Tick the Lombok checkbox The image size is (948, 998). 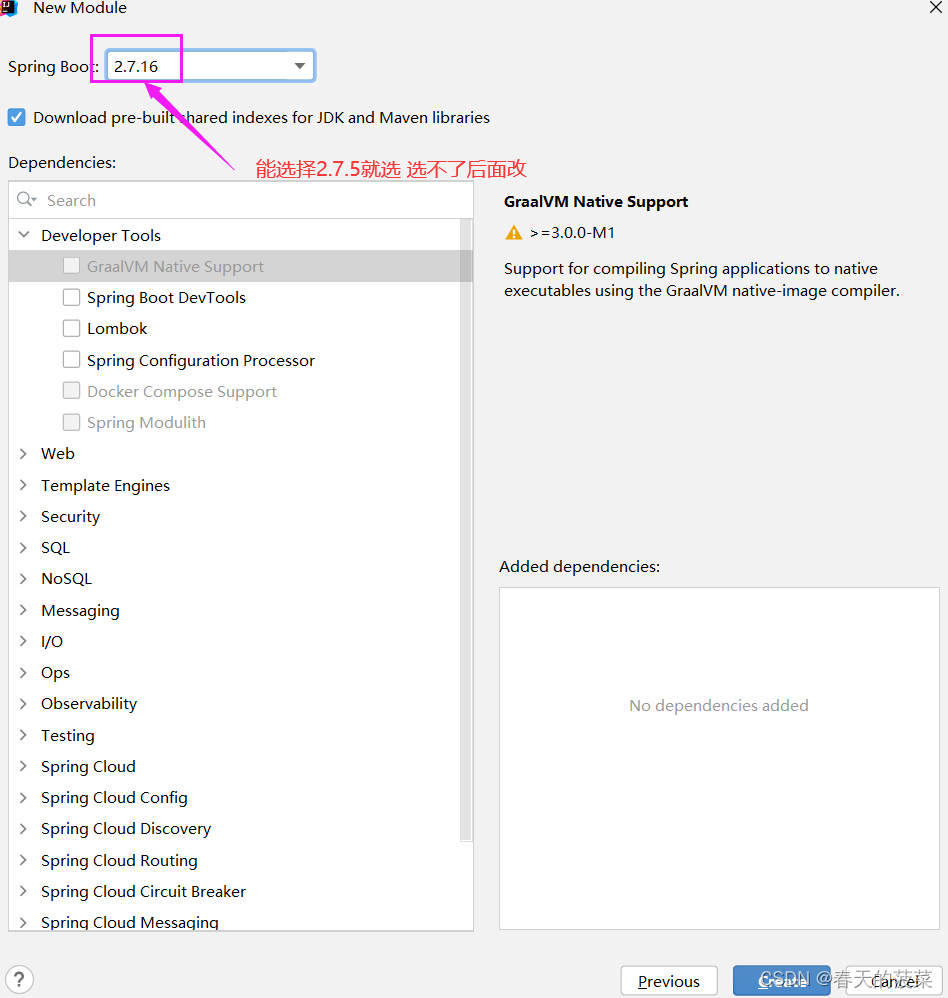point(71,328)
